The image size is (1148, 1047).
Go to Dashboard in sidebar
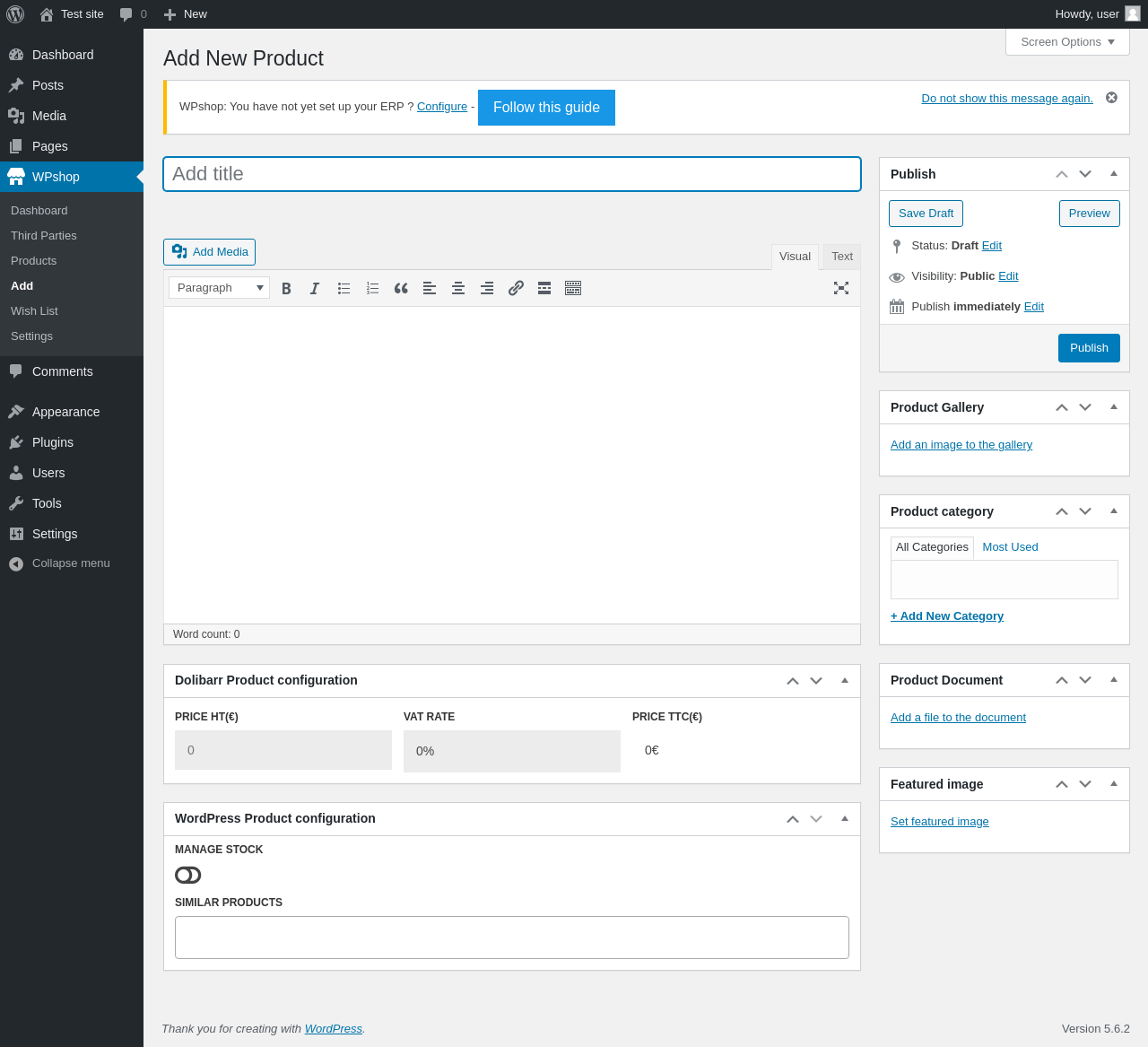[x=72, y=55]
